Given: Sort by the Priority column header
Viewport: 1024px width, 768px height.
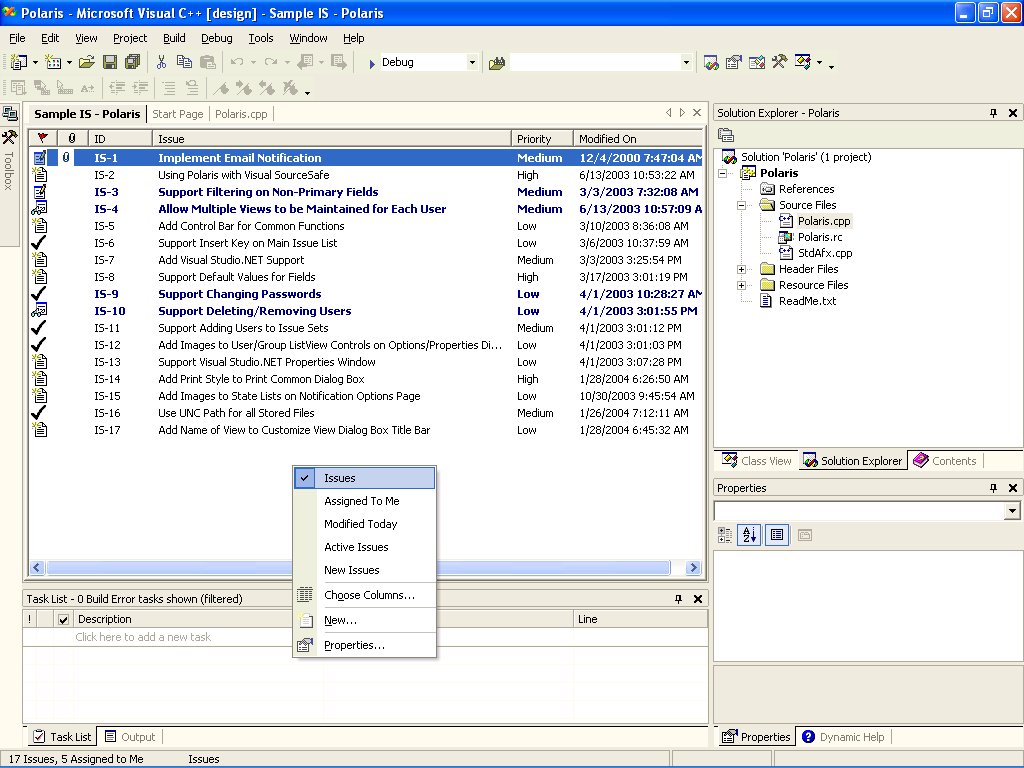Looking at the screenshot, I should pyautogui.click(x=542, y=138).
